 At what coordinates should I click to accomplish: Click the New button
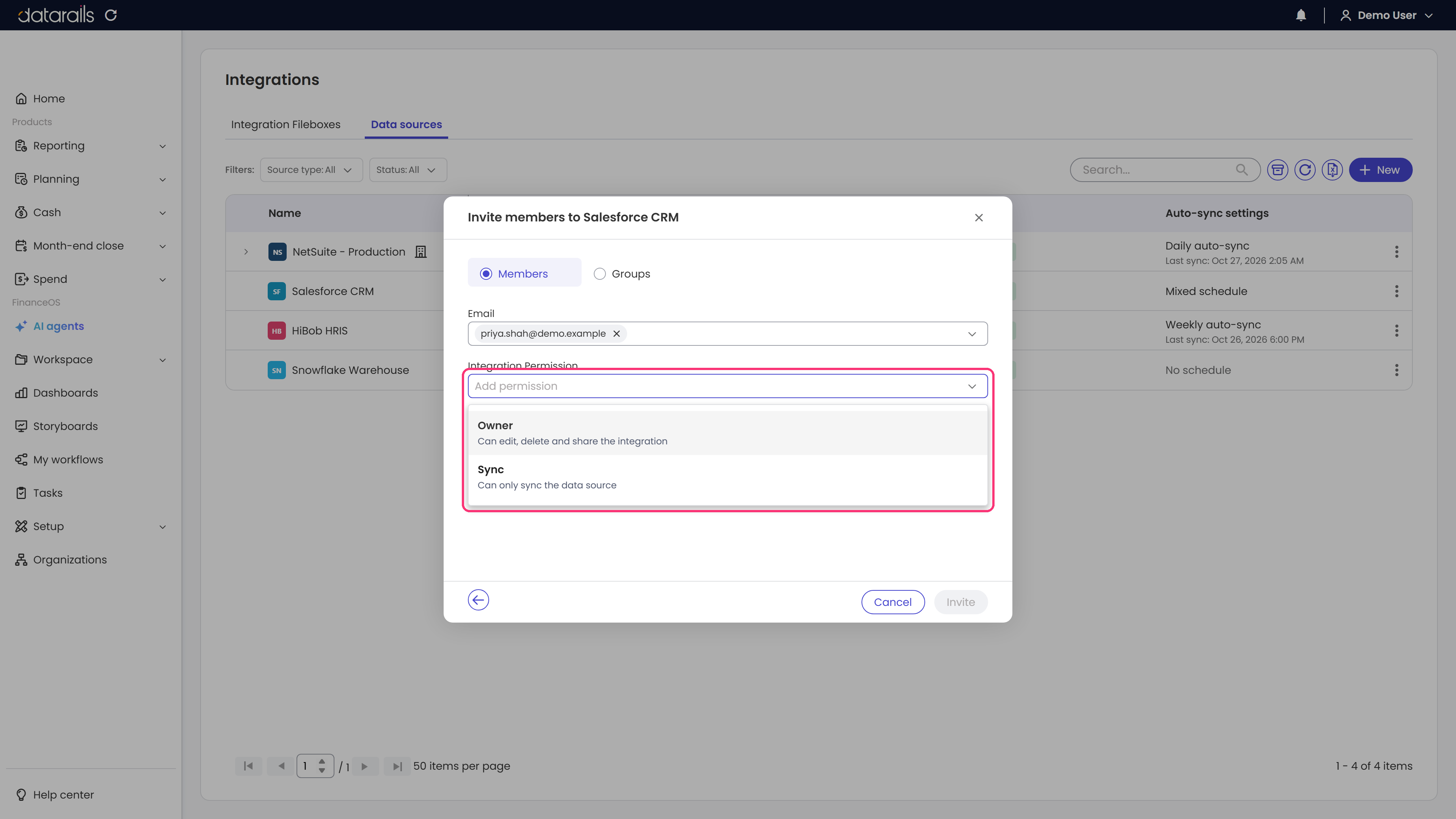tap(1380, 169)
